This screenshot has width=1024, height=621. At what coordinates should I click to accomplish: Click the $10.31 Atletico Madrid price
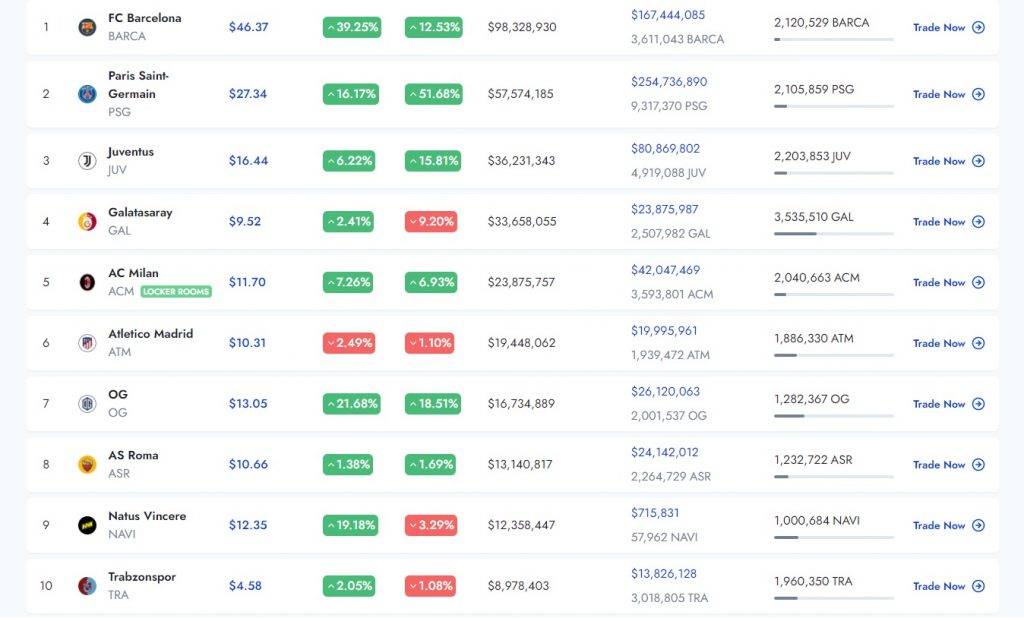click(247, 343)
